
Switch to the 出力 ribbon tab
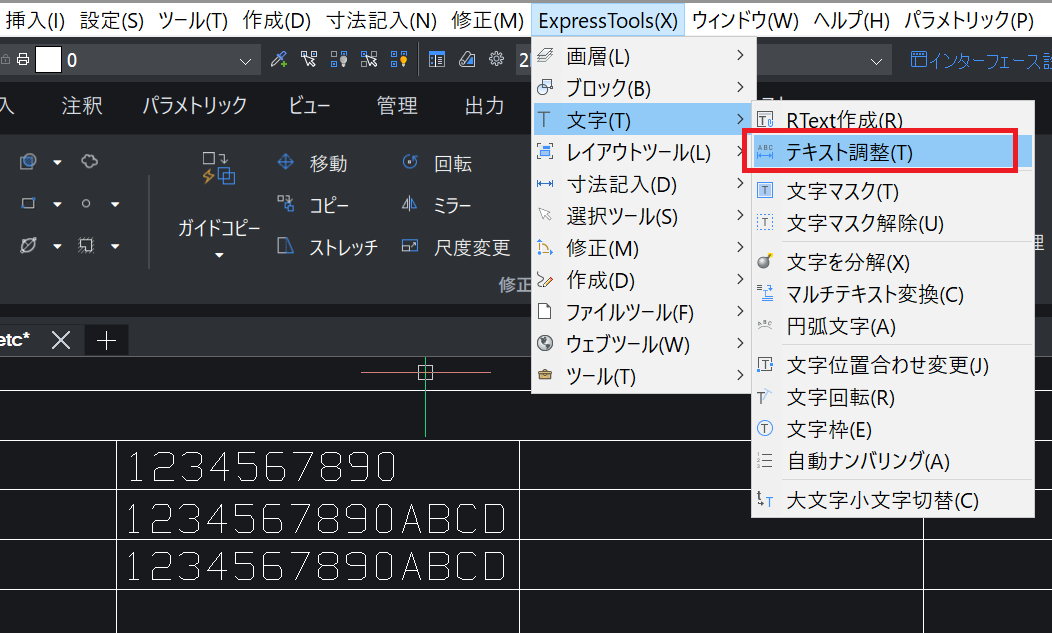point(484,105)
